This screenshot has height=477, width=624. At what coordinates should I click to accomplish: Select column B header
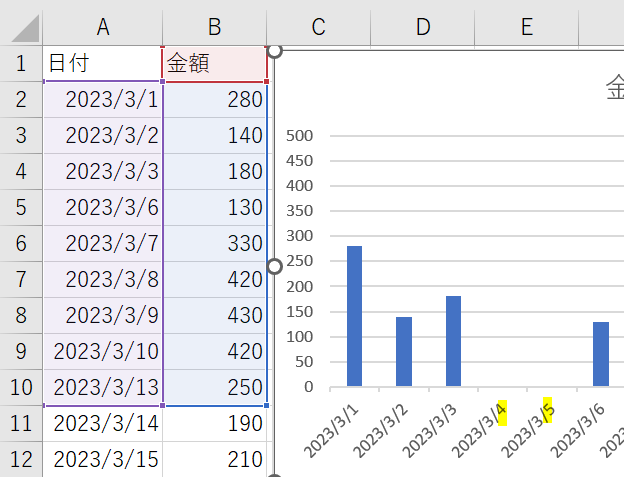coord(214,27)
